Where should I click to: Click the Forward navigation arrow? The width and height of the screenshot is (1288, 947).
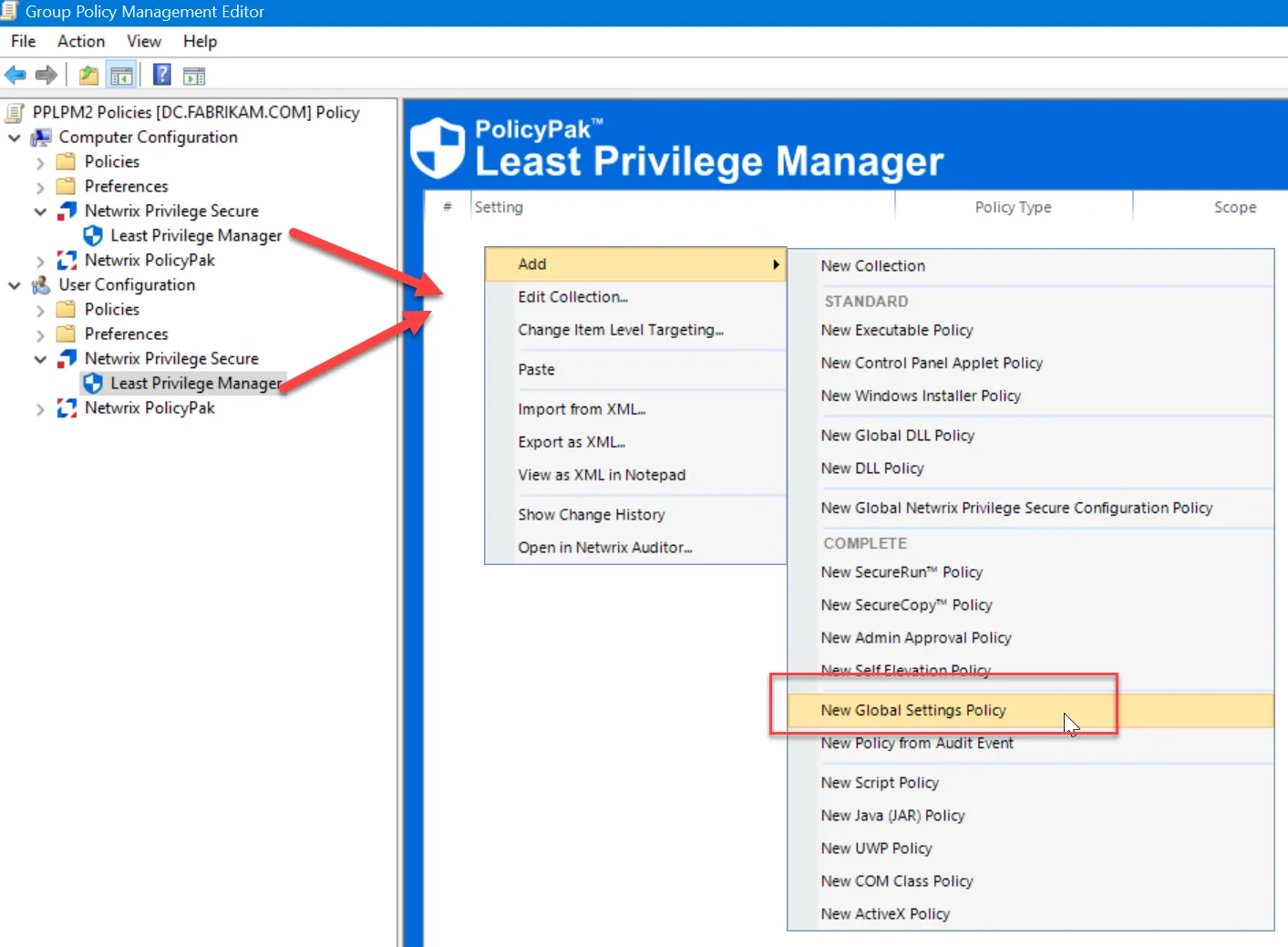pos(46,74)
